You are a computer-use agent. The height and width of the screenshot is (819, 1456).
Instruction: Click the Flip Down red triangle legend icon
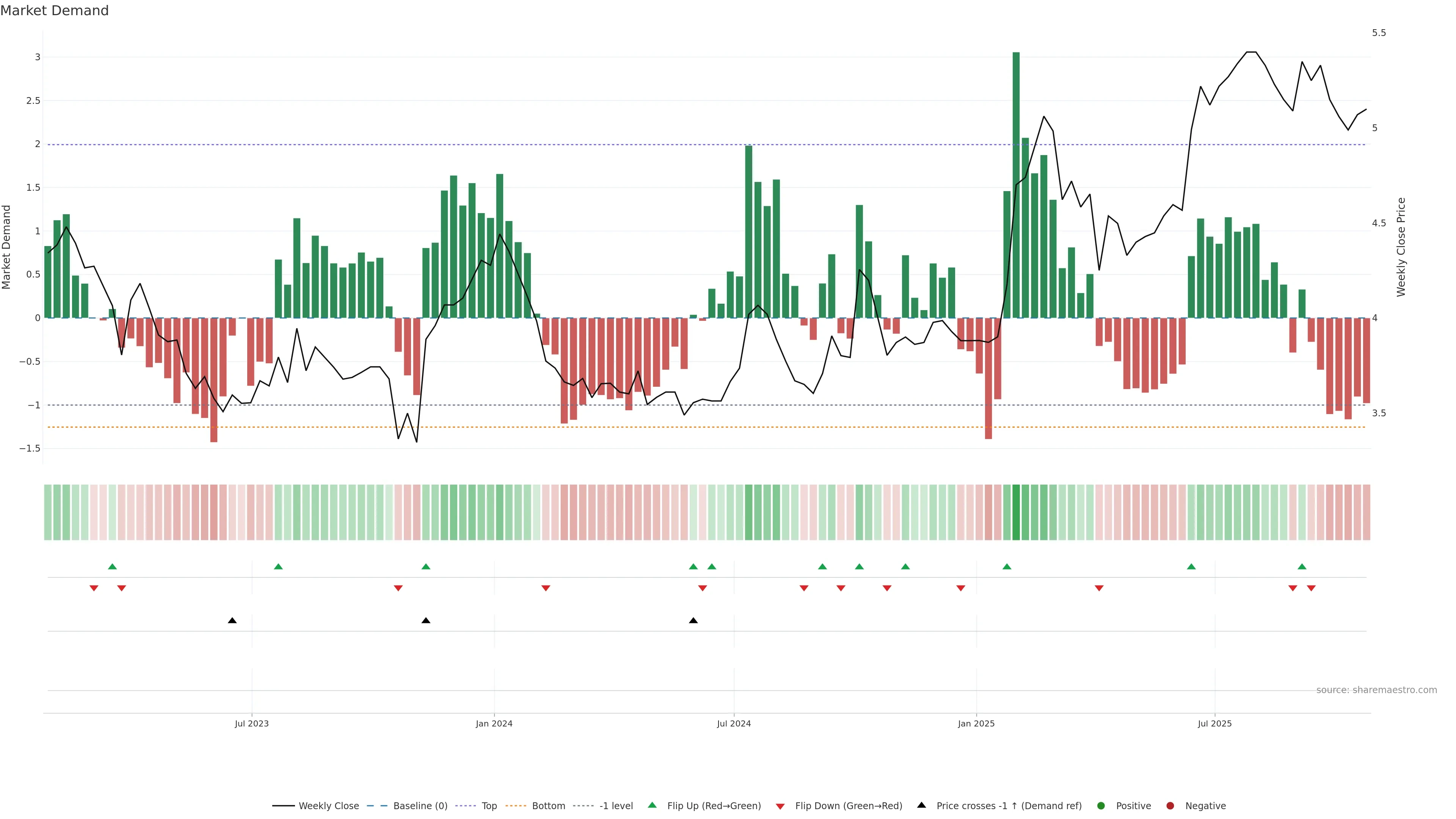tap(780, 806)
